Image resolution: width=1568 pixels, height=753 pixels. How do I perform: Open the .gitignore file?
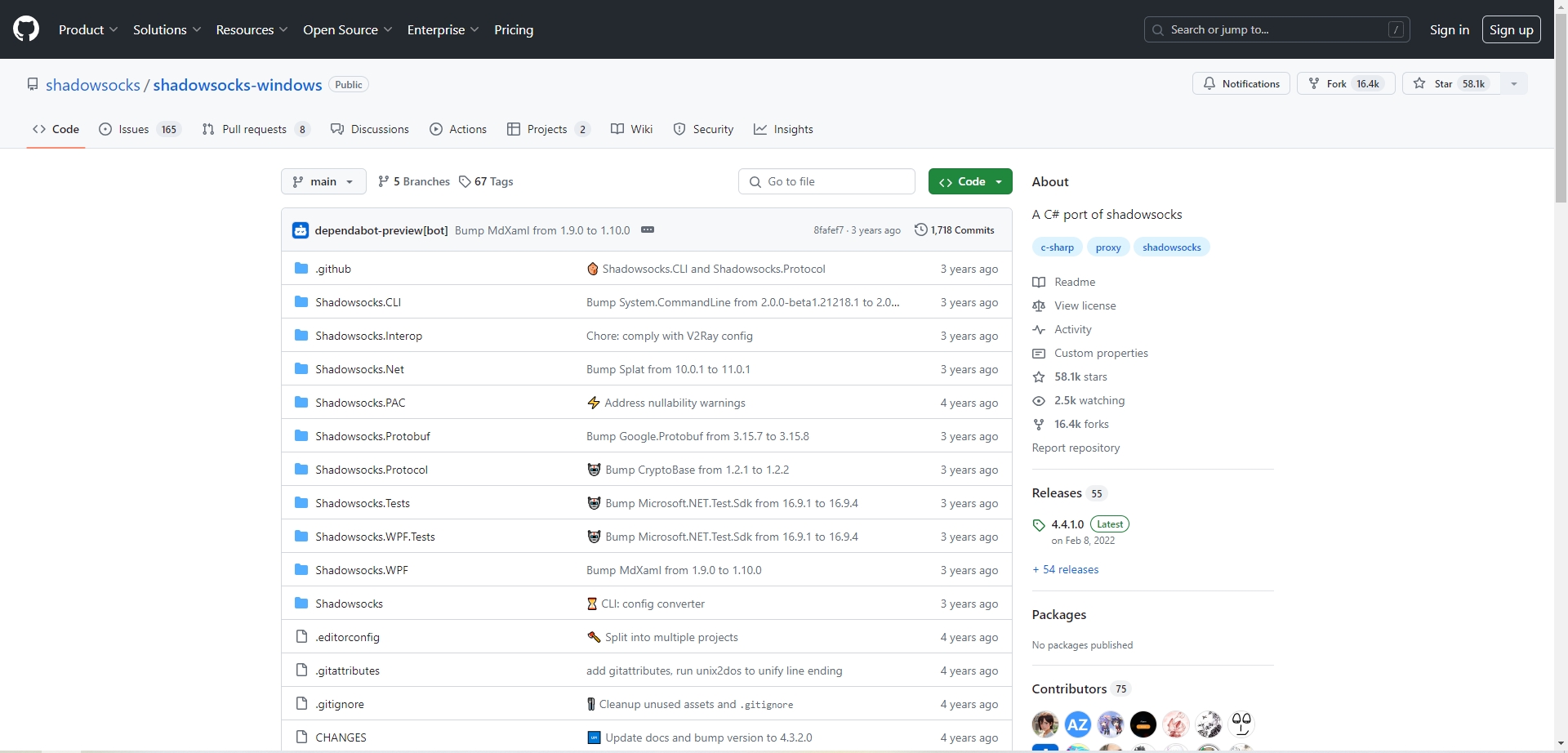click(x=340, y=704)
